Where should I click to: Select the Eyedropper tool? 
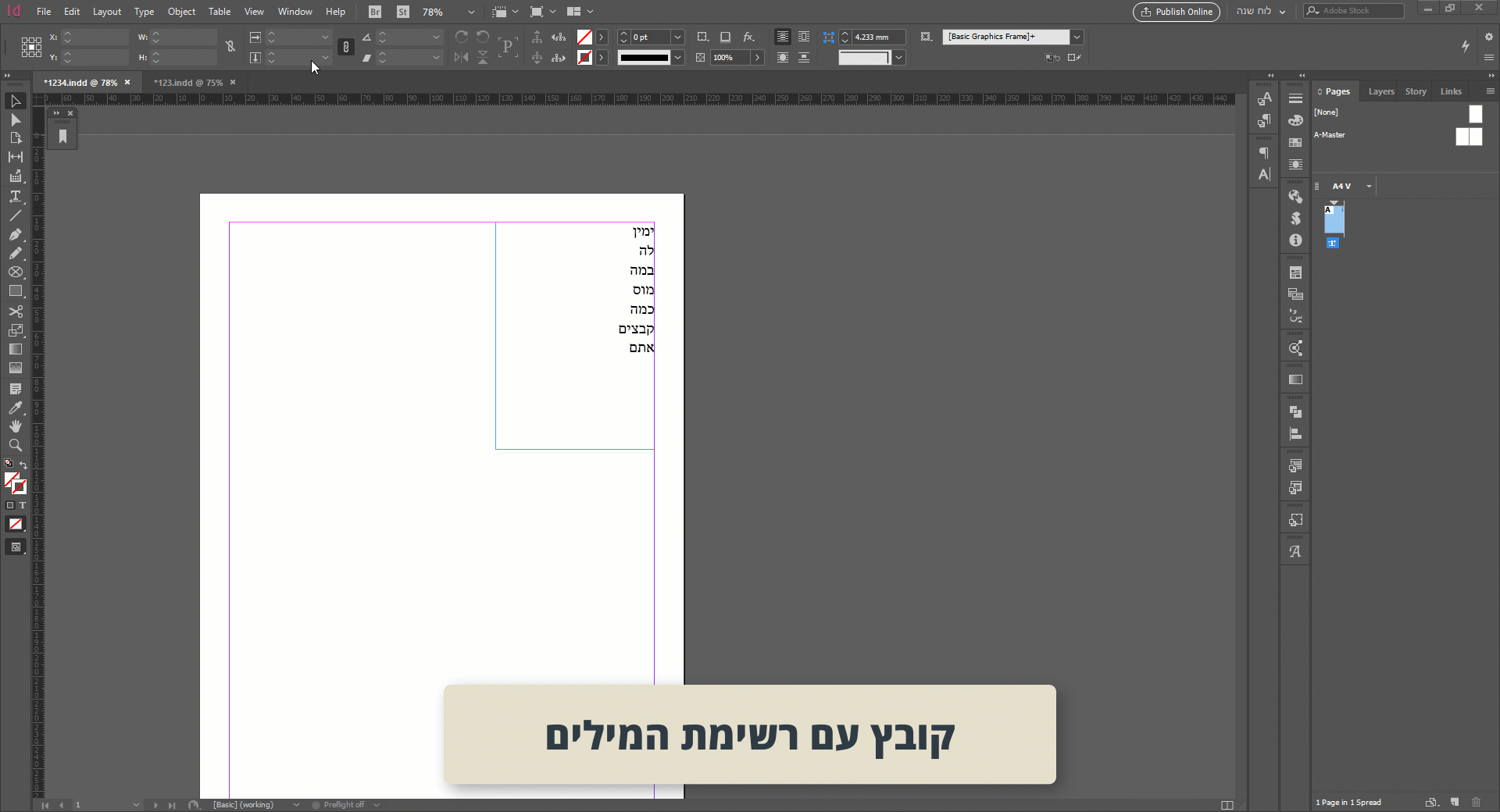pos(16,408)
